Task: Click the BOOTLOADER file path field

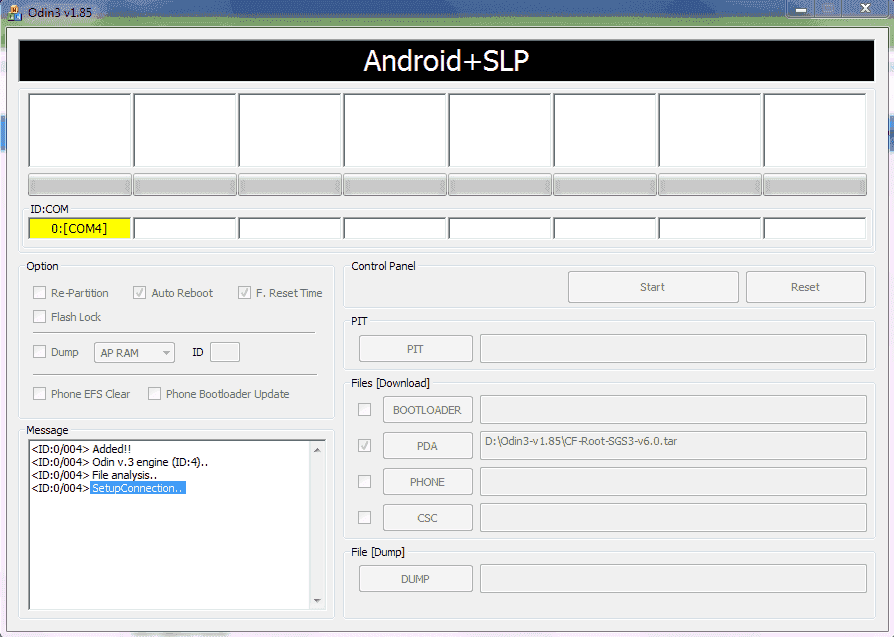Action: tap(673, 409)
